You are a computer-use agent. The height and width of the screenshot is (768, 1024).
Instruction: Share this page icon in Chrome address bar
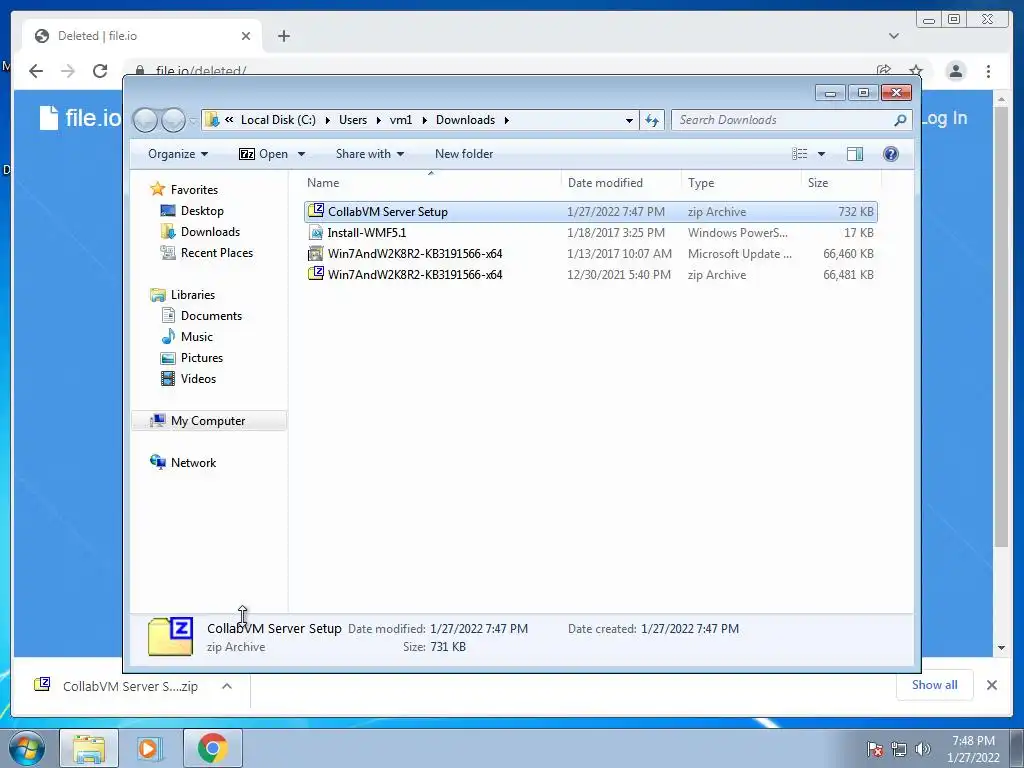[884, 71]
